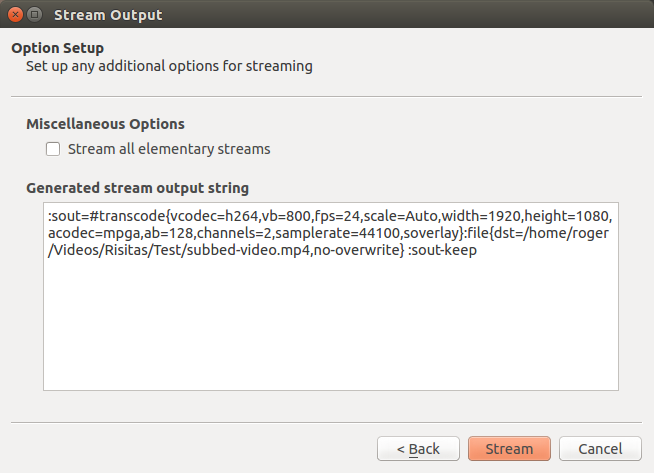Click the Stream button

coord(508,449)
